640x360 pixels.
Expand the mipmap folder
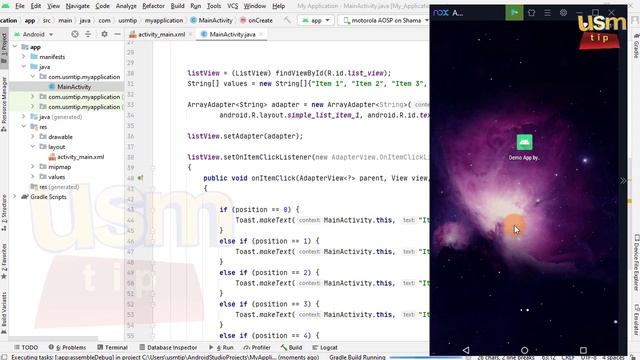[33, 167]
